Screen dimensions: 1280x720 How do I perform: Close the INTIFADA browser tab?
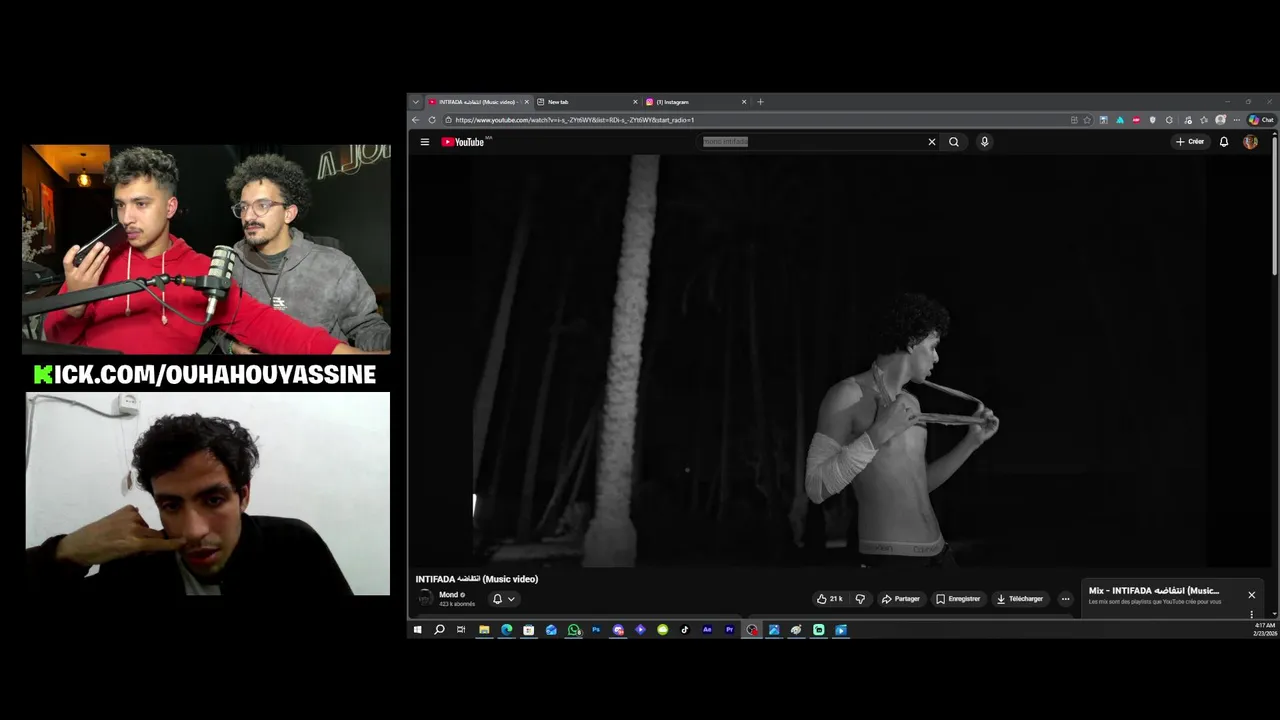click(527, 102)
